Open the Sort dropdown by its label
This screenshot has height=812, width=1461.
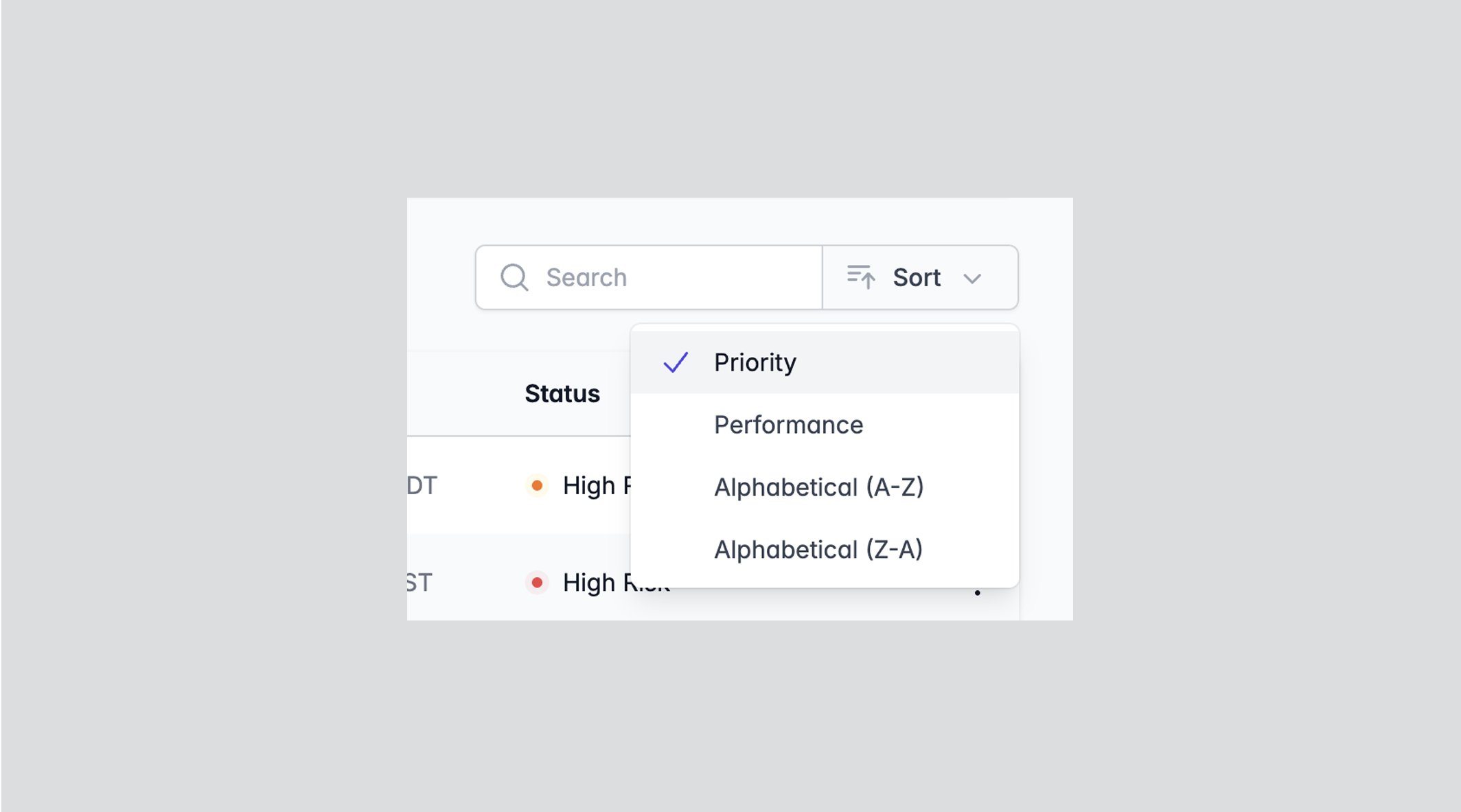coord(917,277)
